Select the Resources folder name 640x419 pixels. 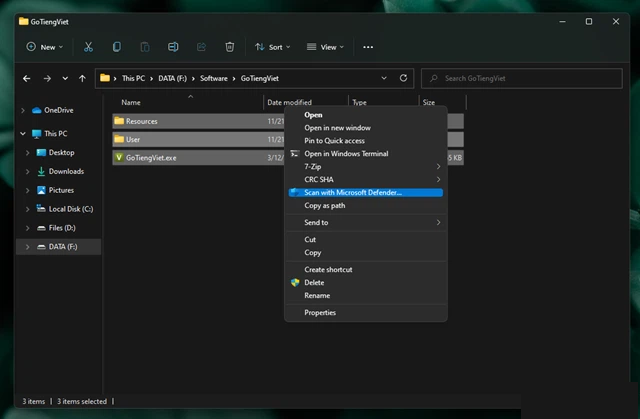point(141,121)
